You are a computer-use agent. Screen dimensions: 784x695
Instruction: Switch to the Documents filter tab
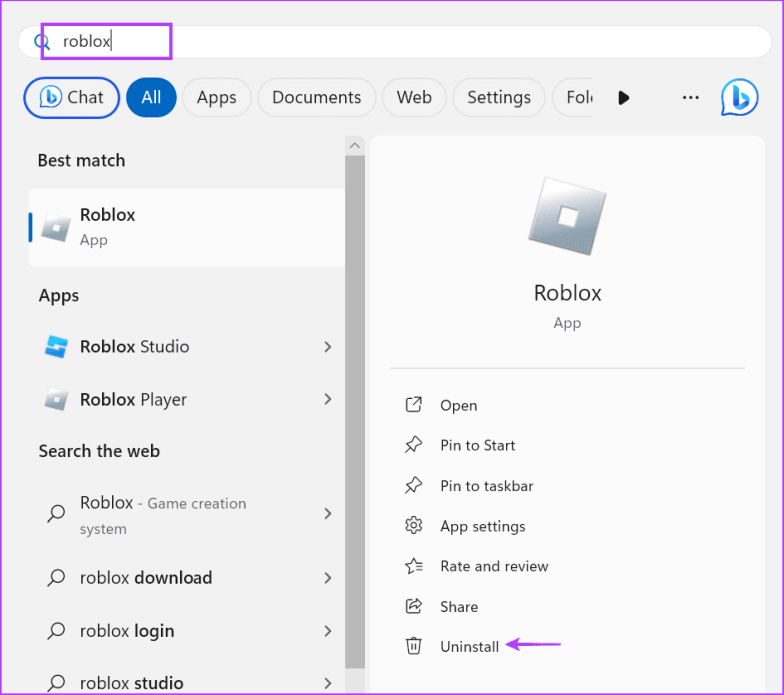click(x=316, y=97)
